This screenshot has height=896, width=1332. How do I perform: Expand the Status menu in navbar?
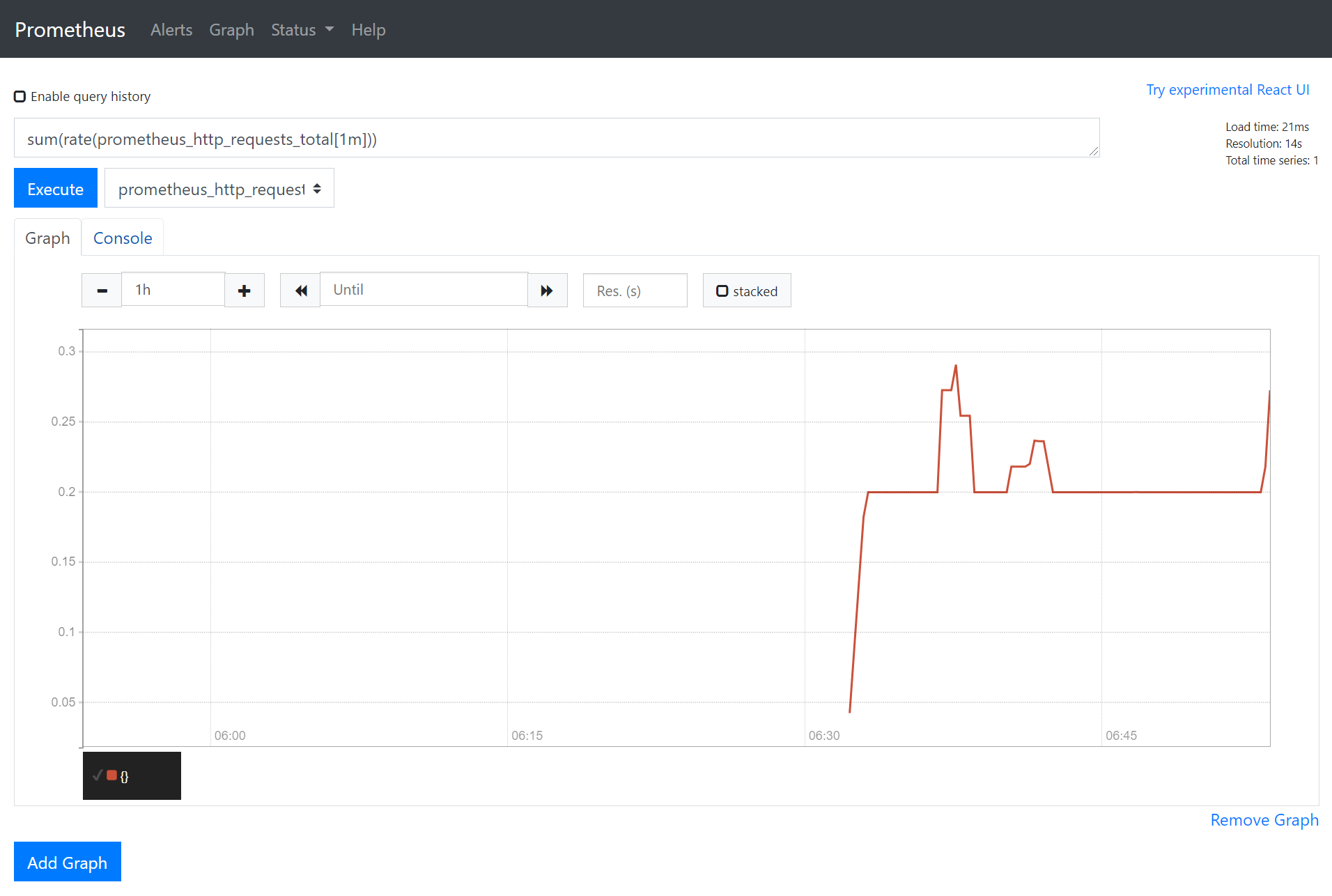[x=302, y=30]
